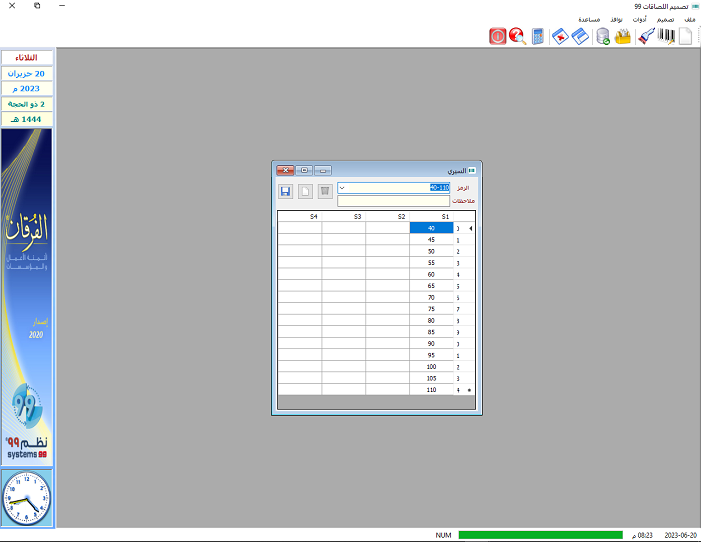This screenshot has height=542, width=701.
Task: Click the new record page button in dialog
Action: pos(305,191)
